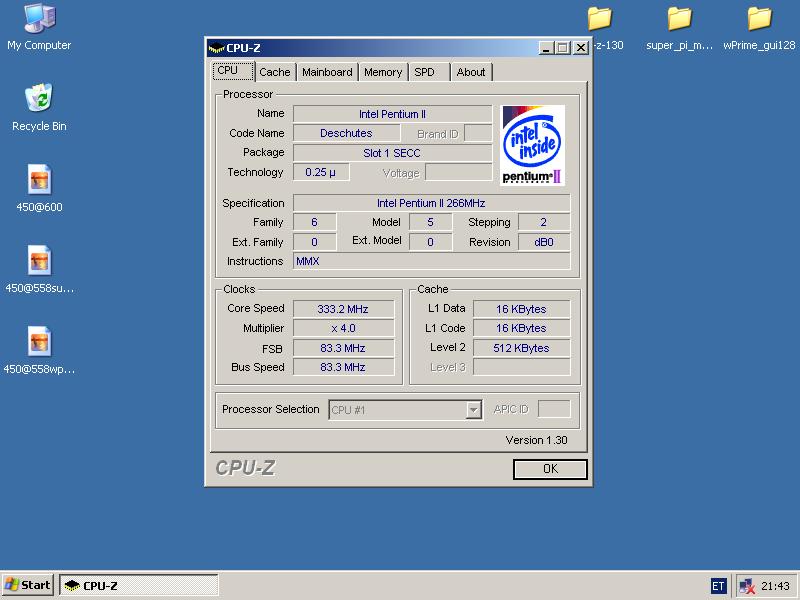Click the Code Name value 'Deschutes'

coord(346,133)
